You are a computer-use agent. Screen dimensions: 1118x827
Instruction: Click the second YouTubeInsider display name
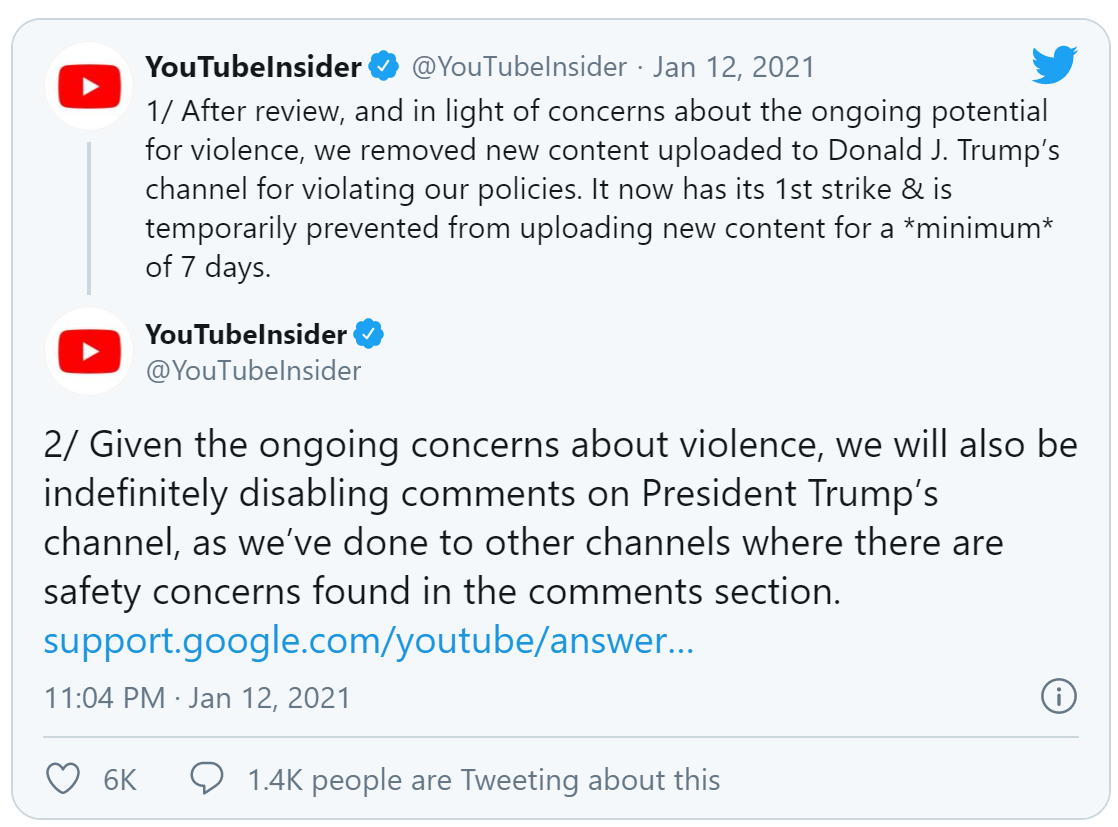(x=246, y=334)
